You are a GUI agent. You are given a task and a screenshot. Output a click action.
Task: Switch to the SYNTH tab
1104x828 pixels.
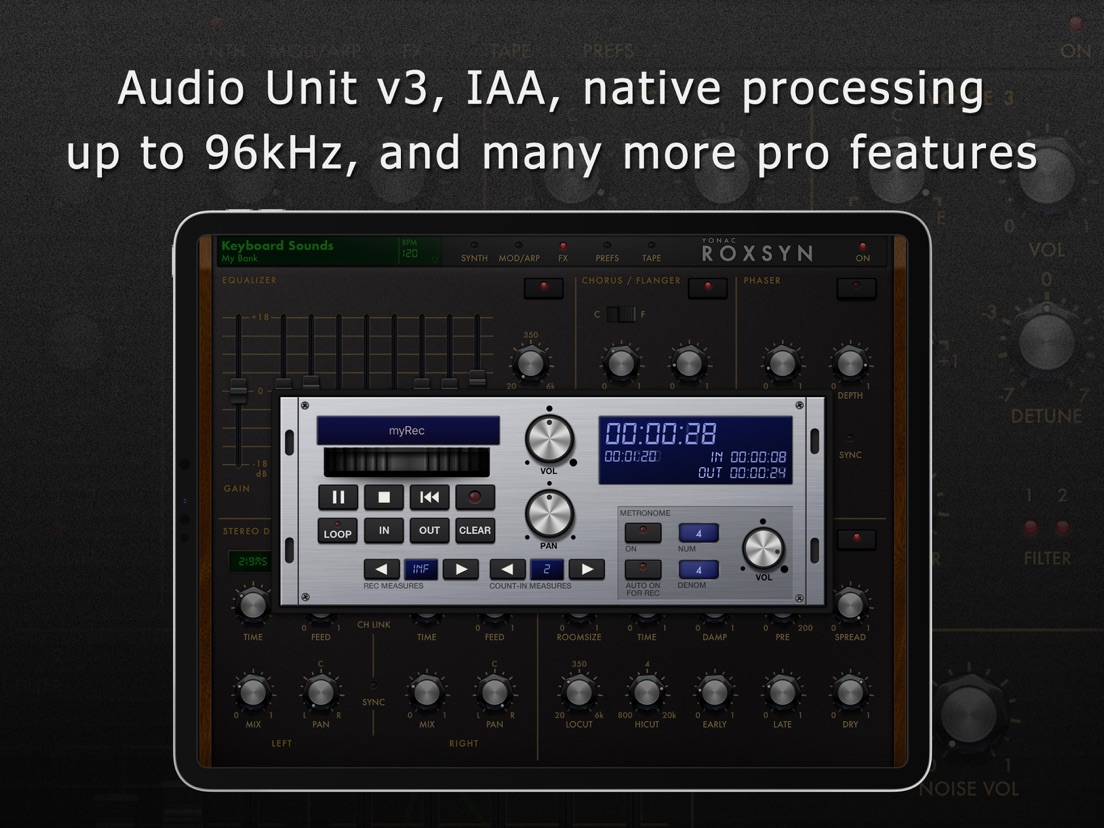(x=474, y=253)
